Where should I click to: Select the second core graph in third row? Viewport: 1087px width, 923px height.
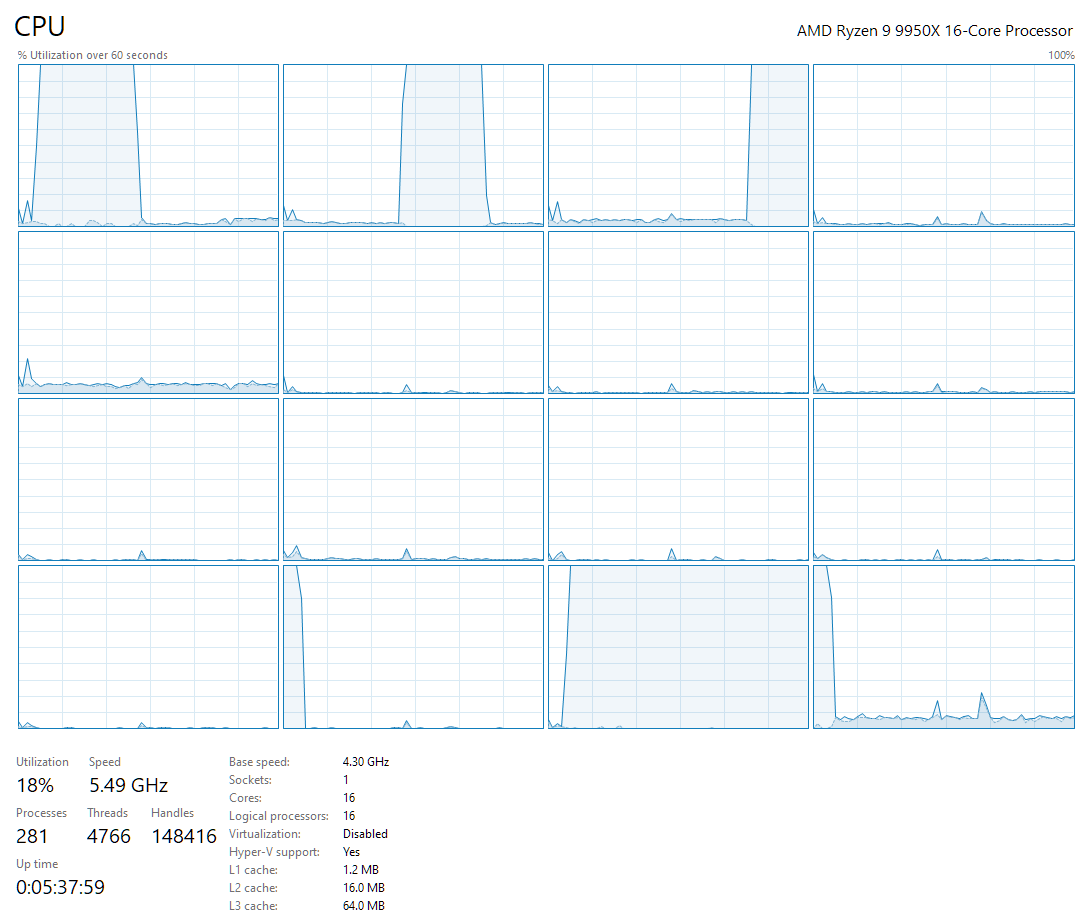tap(413, 480)
